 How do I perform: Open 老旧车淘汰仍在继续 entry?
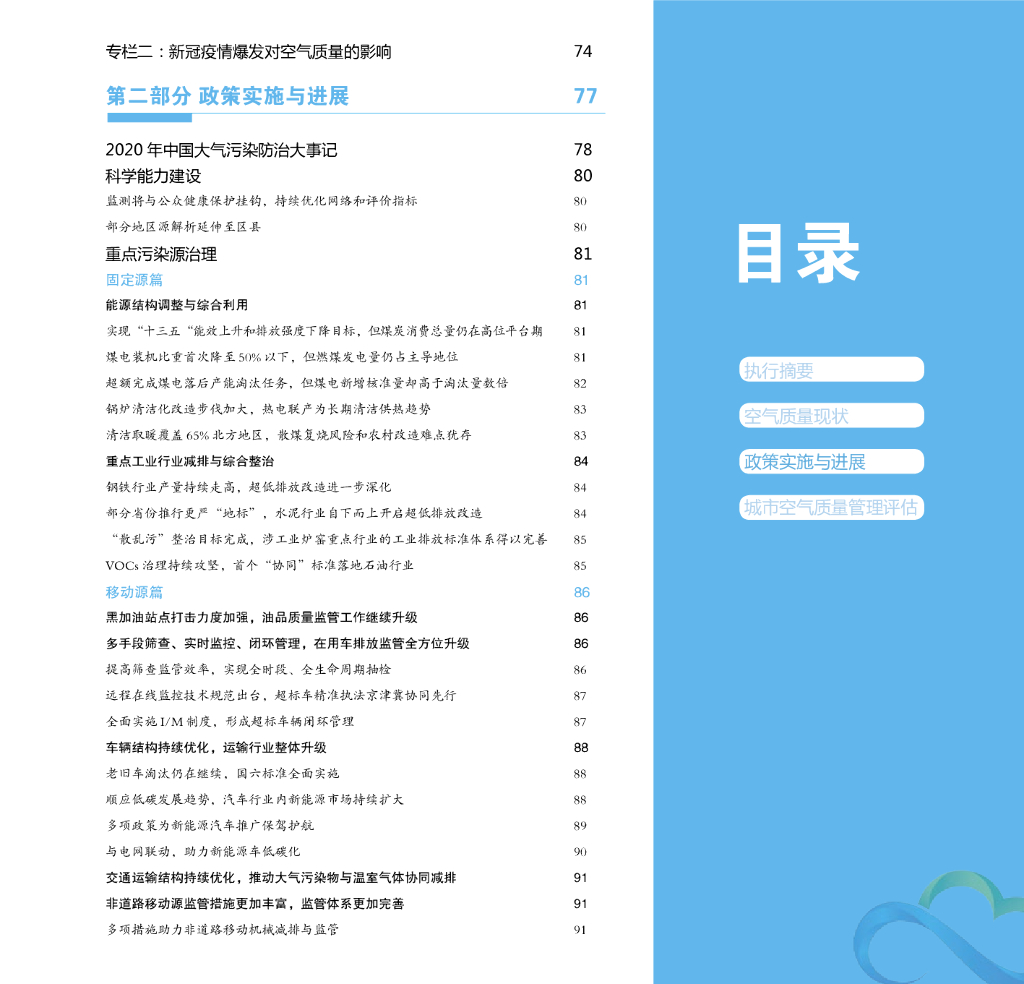(x=223, y=774)
